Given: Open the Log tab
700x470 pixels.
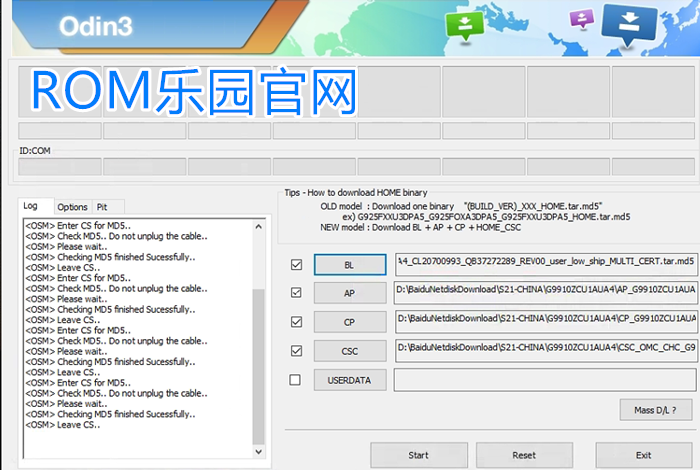Looking at the screenshot, I should (x=30, y=206).
